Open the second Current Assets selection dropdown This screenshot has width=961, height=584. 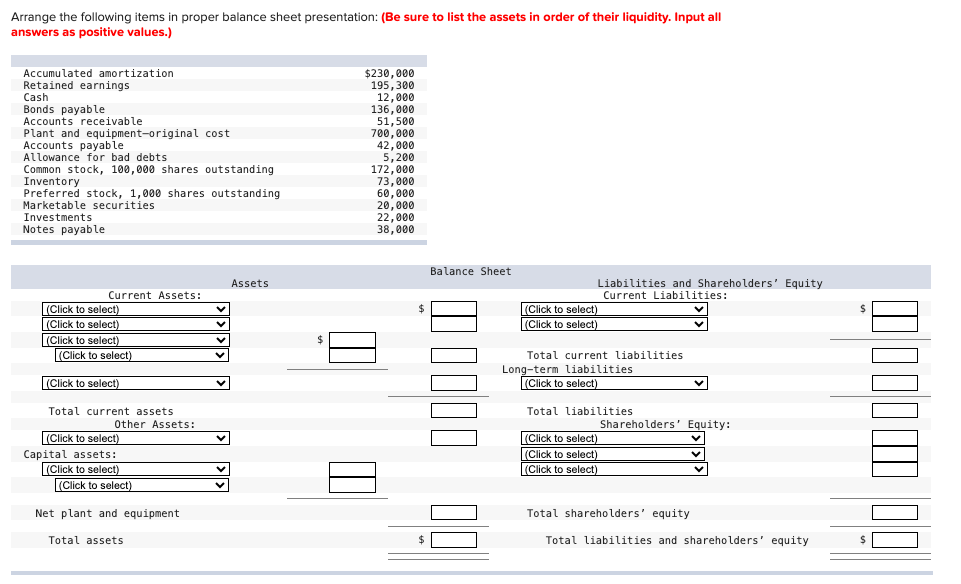[136, 323]
